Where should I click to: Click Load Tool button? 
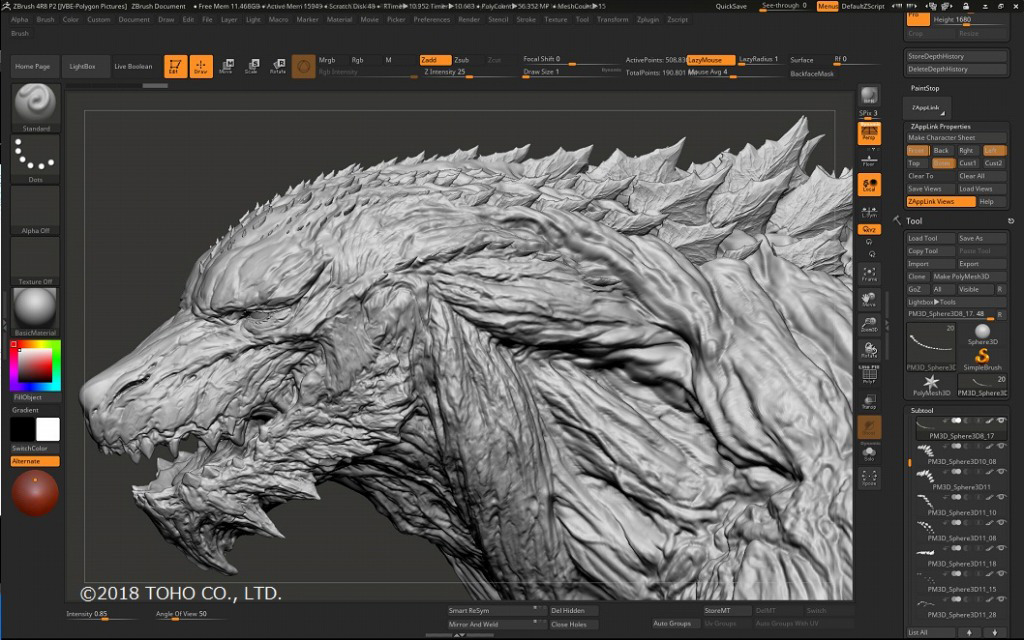(931, 238)
